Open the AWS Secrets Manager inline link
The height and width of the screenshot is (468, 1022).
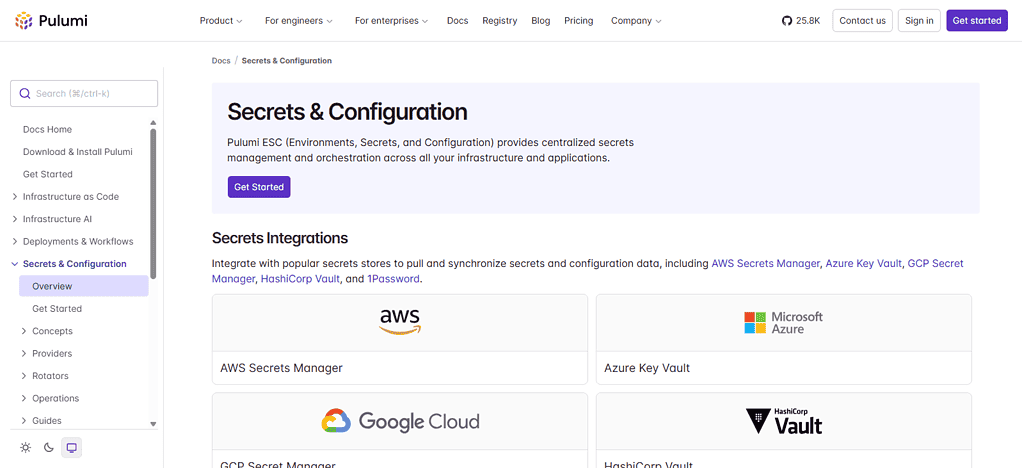765,263
